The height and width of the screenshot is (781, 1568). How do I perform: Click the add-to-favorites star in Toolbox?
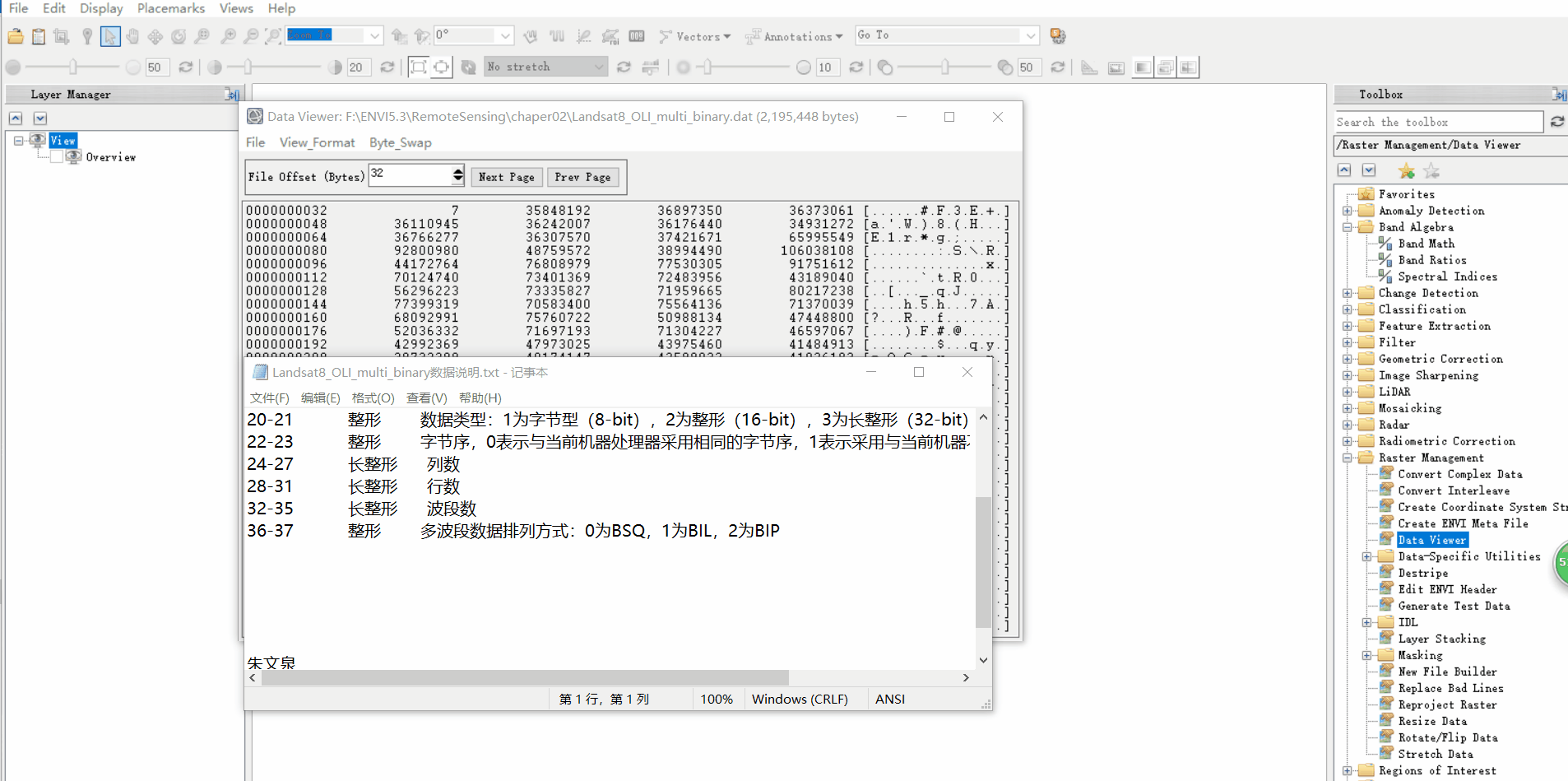pyautogui.click(x=1406, y=171)
